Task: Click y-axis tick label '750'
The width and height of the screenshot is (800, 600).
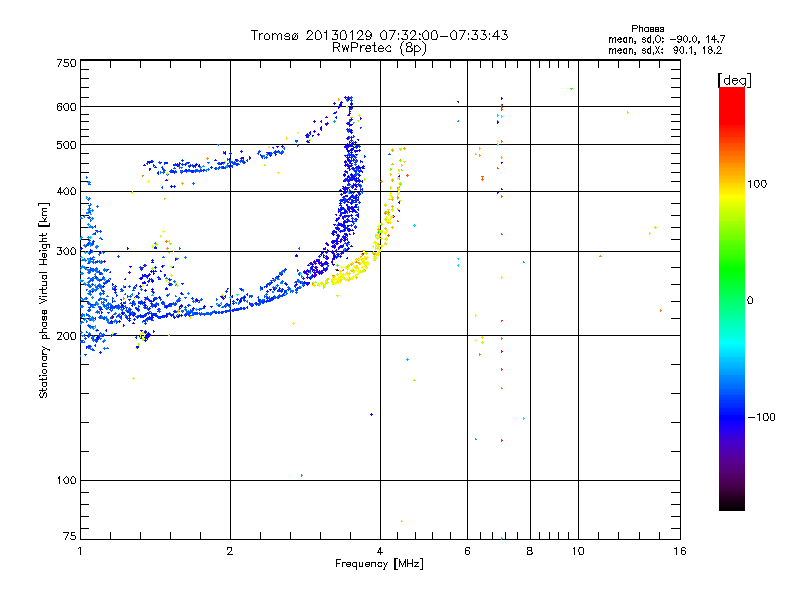Action: coord(66,63)
